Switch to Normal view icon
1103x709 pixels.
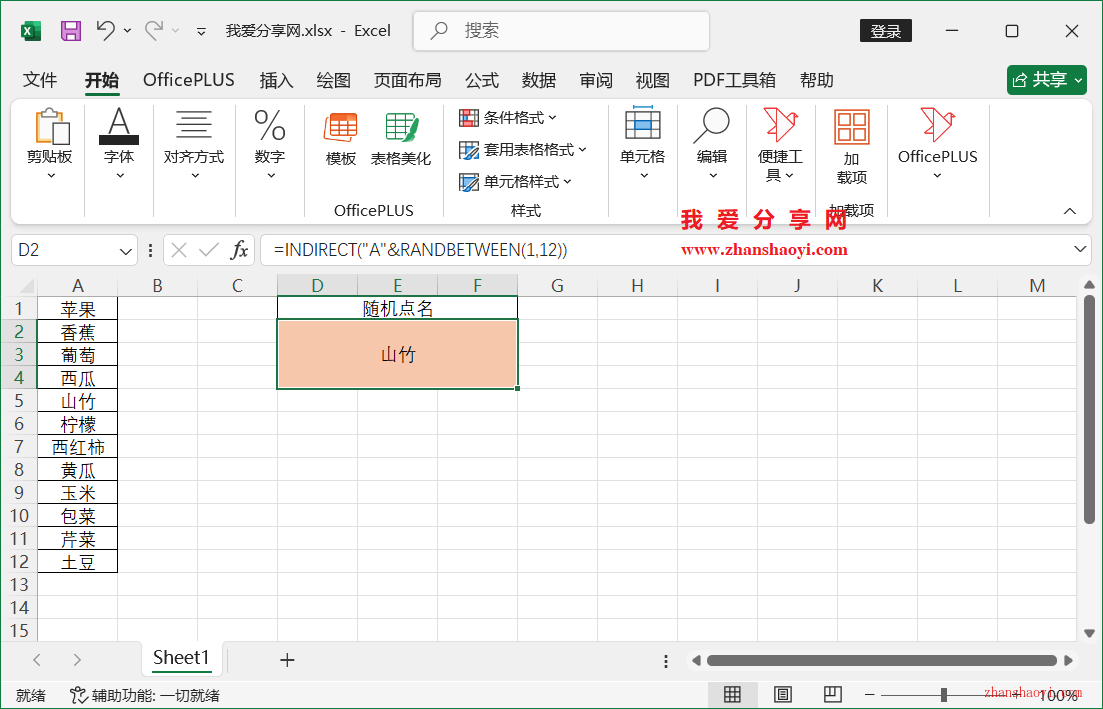(x=732, y=695)
